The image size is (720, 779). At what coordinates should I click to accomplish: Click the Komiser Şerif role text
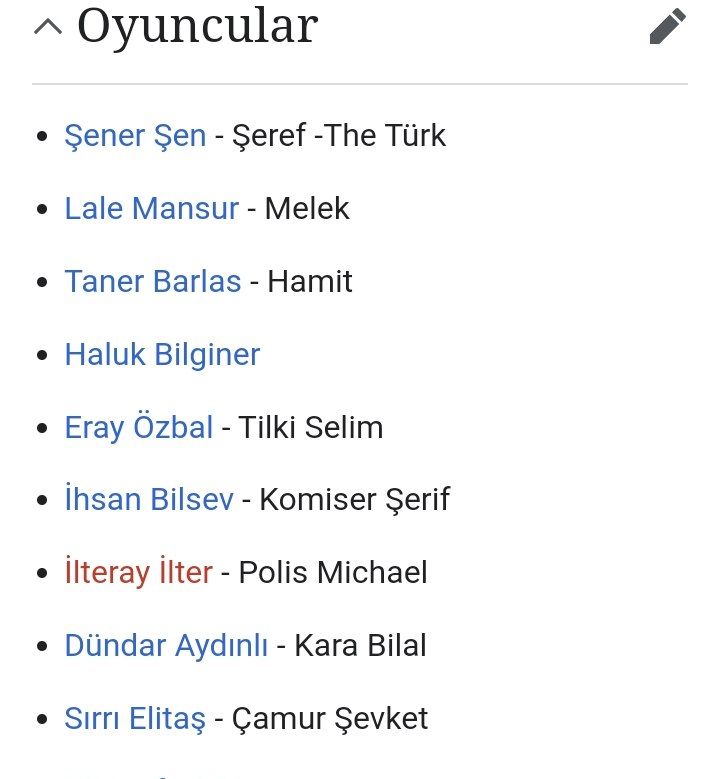pos(355,499)
